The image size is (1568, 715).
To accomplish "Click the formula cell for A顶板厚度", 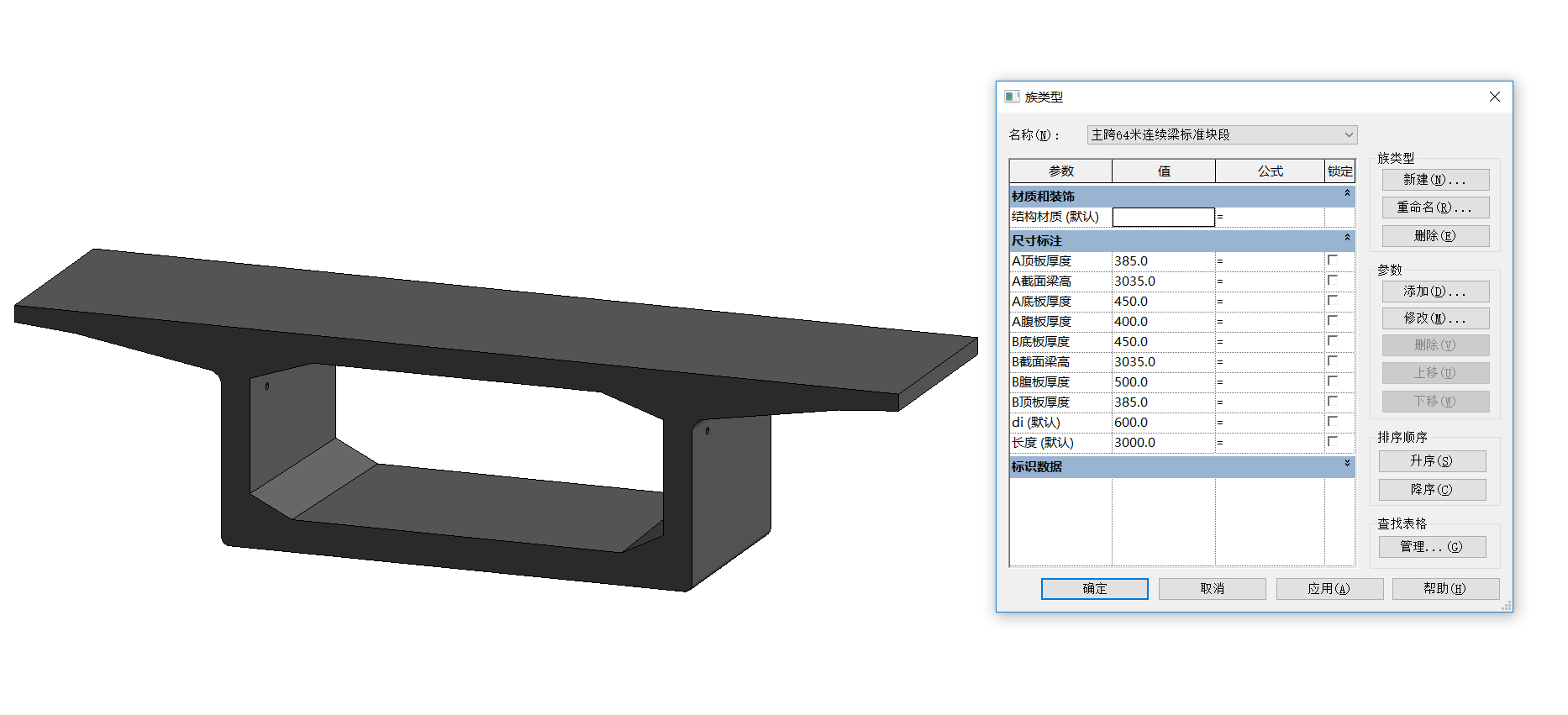I will [x=1270, y=261].
